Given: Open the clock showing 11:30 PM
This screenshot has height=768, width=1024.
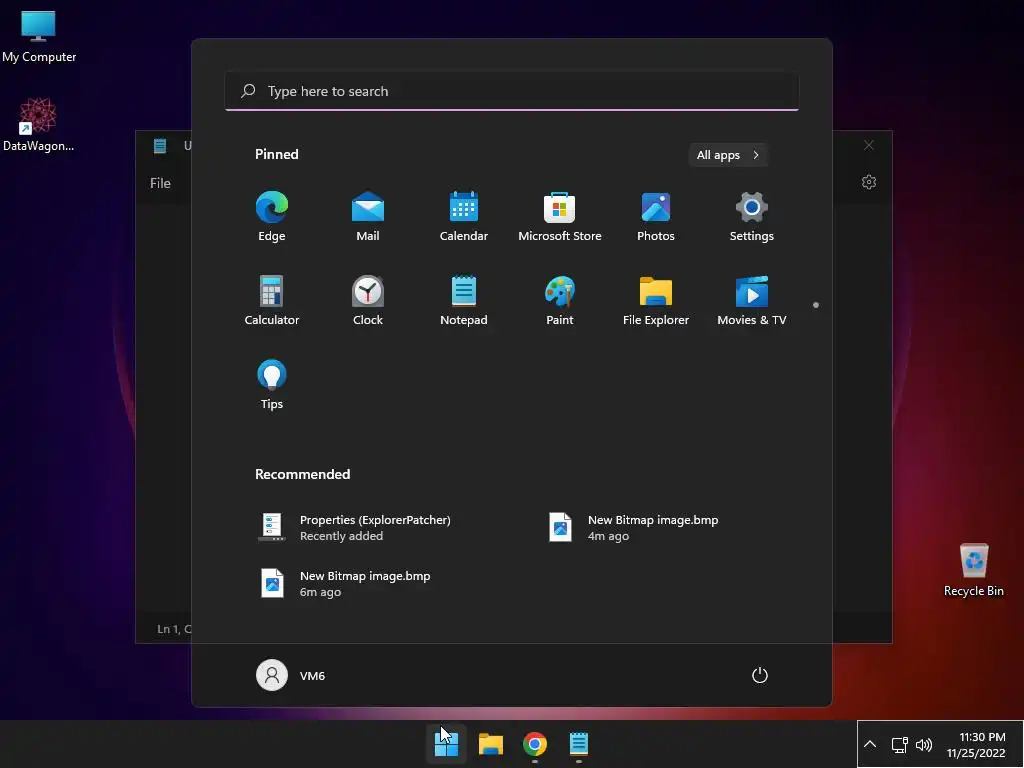Looking at the screenshot, I should pyautogui.click(x=976, y=744).
